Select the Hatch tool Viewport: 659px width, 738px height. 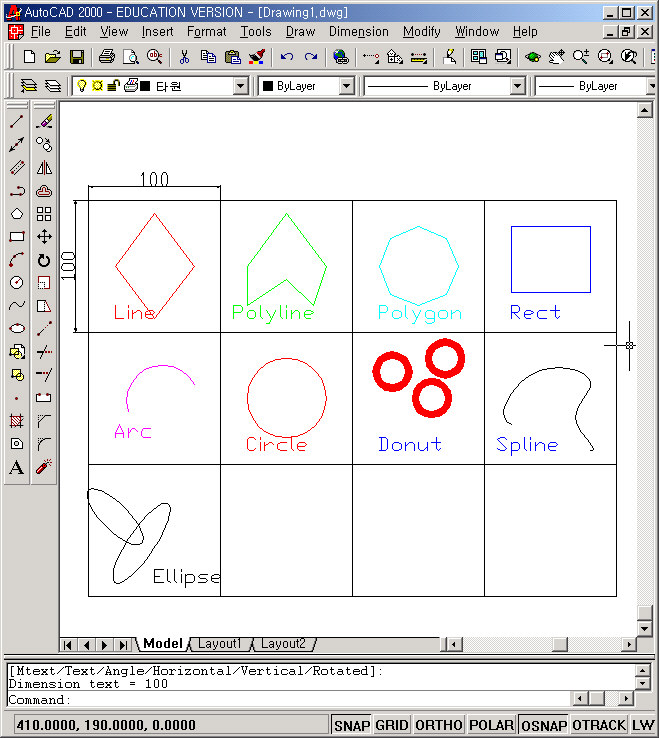[17, 421]
